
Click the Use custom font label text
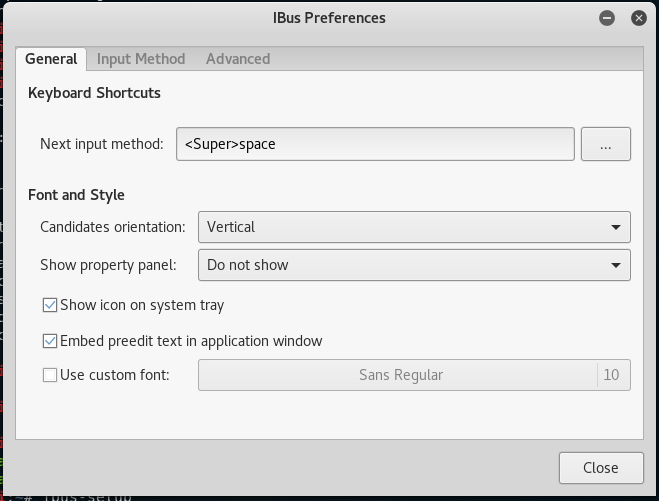click(x=115, y=375)
